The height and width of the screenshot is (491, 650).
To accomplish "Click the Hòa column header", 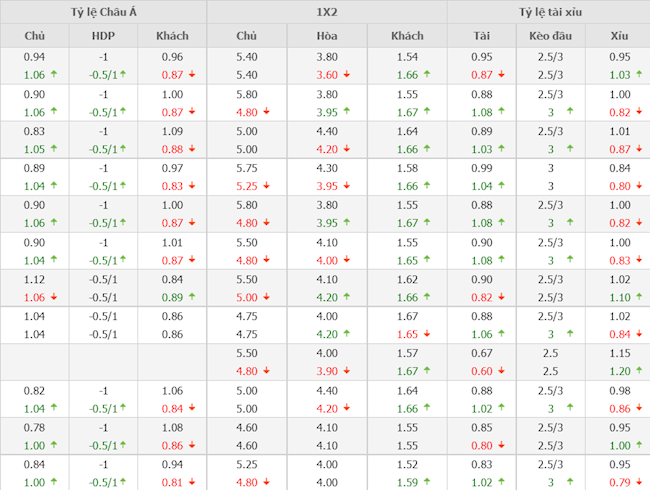I will pos(326,36).
